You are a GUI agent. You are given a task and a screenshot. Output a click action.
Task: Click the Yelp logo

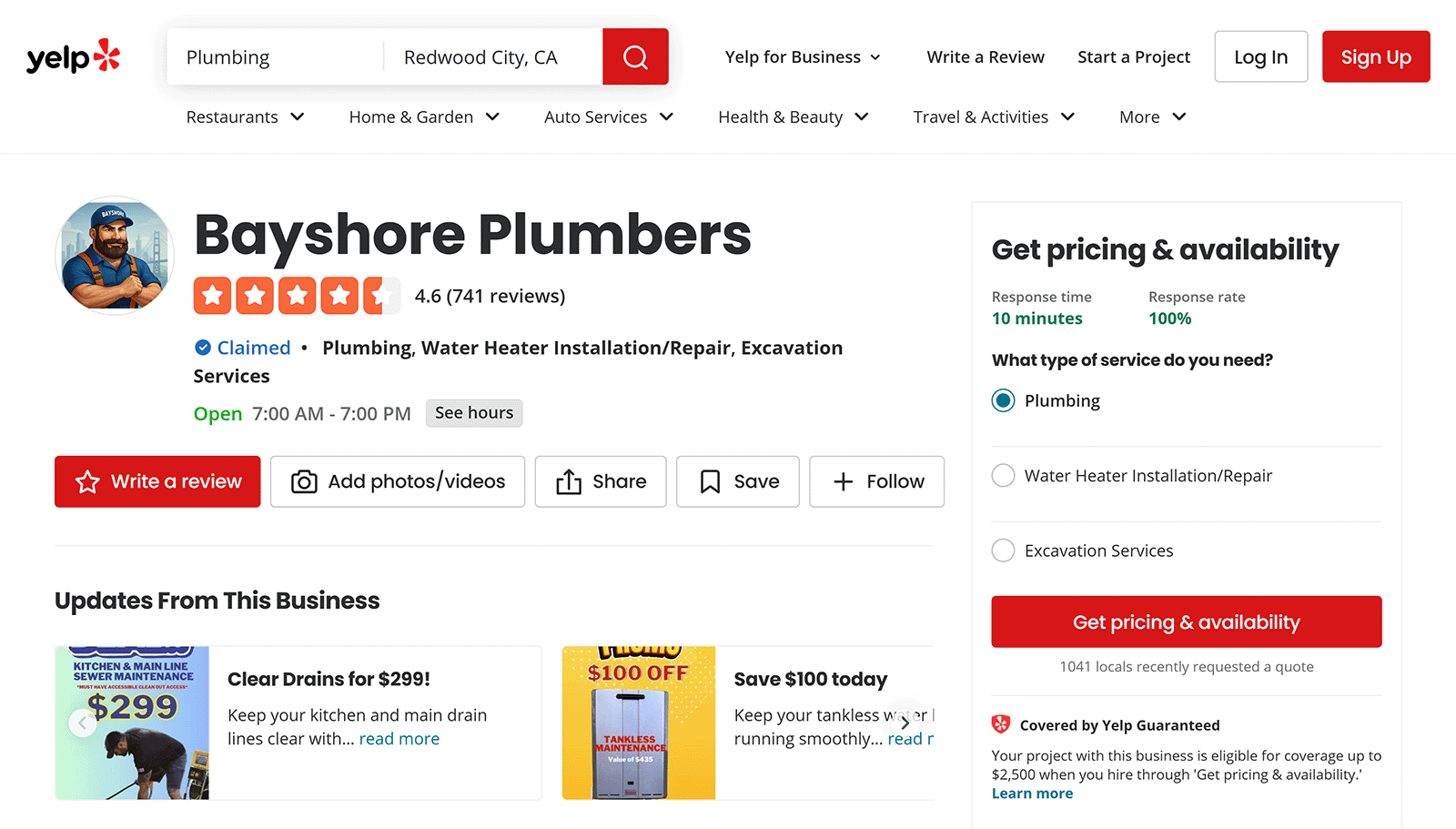tap(73, 56)
